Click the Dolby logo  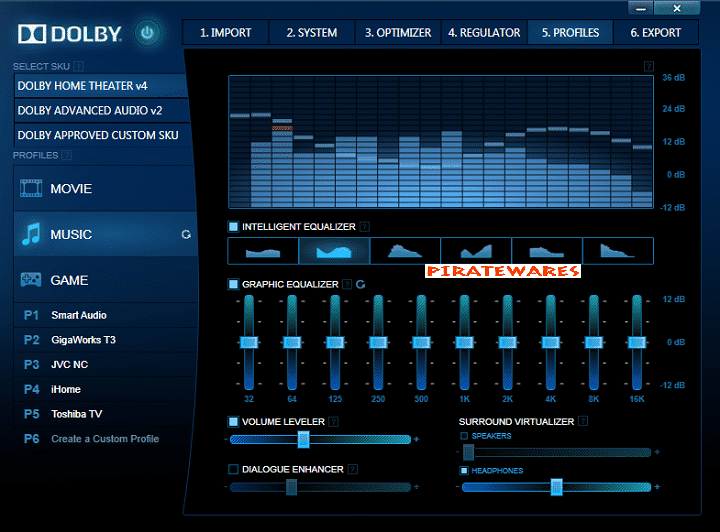[70, 34]
